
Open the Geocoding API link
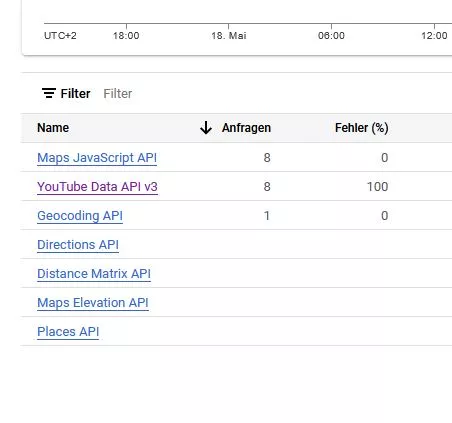(80, 216)
